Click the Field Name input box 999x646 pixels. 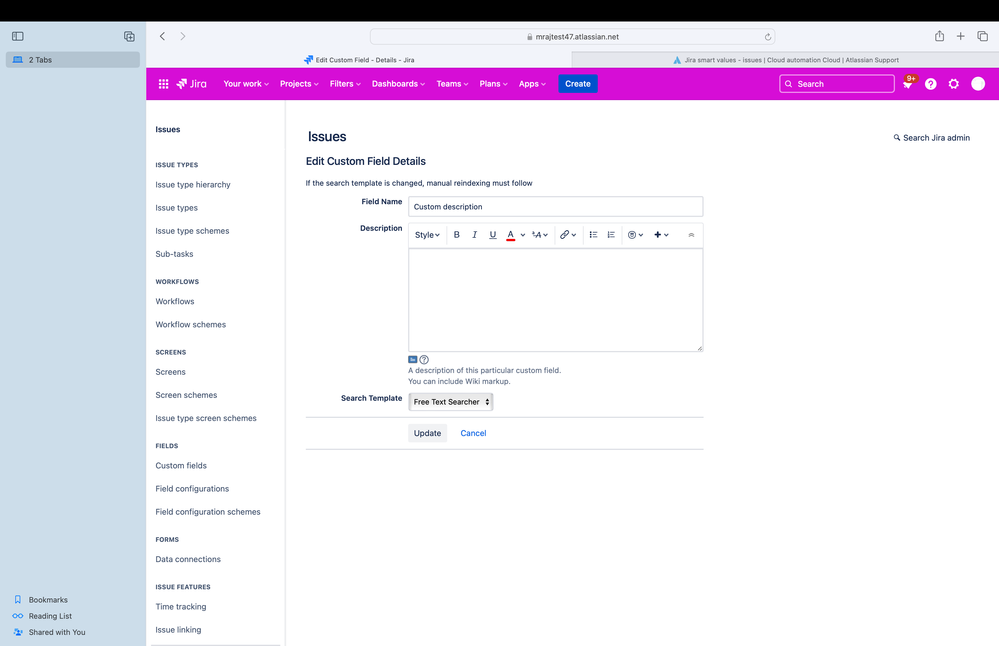pyautogui.click(x=555, y=205)
